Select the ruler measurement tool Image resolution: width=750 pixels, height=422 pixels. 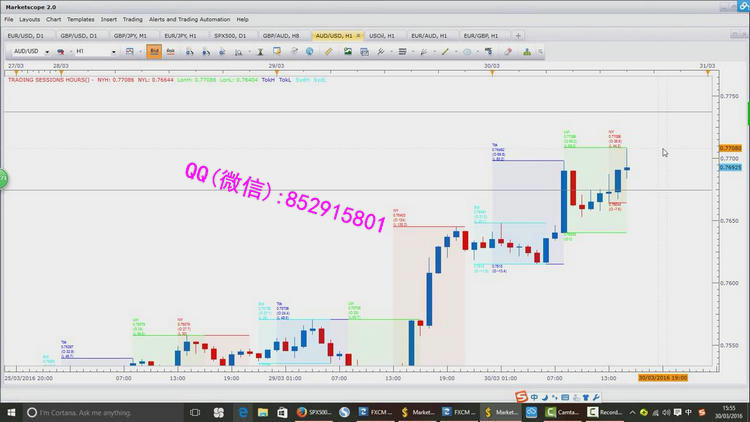[328, 51]
